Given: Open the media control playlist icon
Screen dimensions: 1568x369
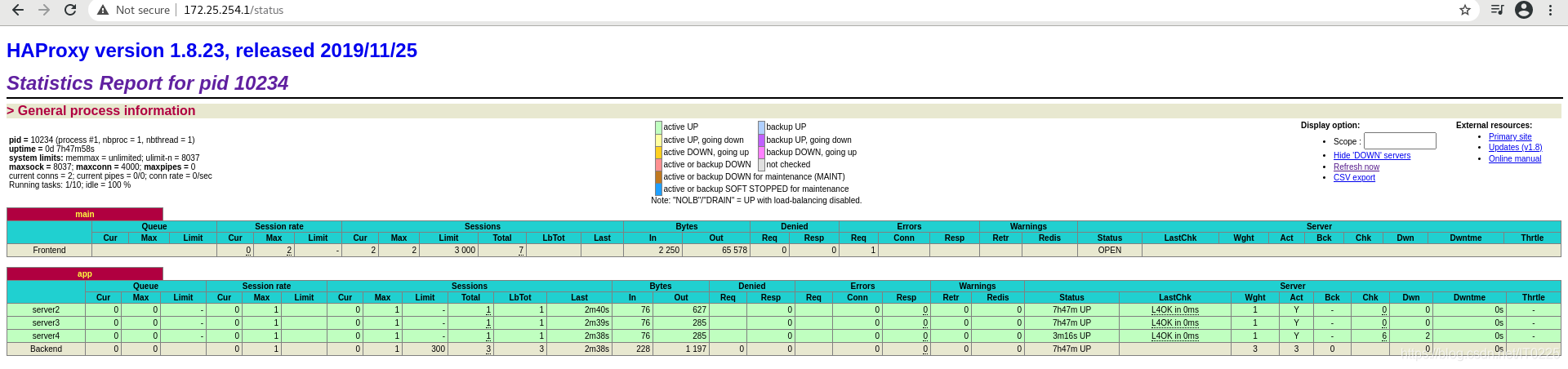Looking at the screenshot, I should pos(1497,10).
